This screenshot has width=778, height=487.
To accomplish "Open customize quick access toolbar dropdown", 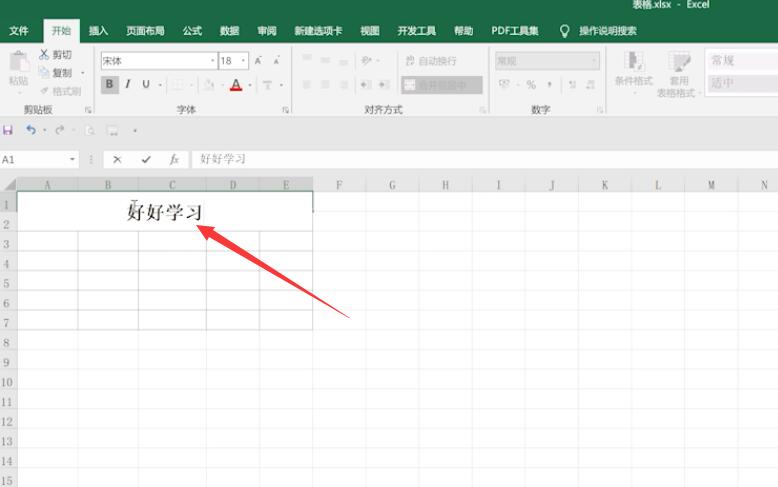I will 135,131.
